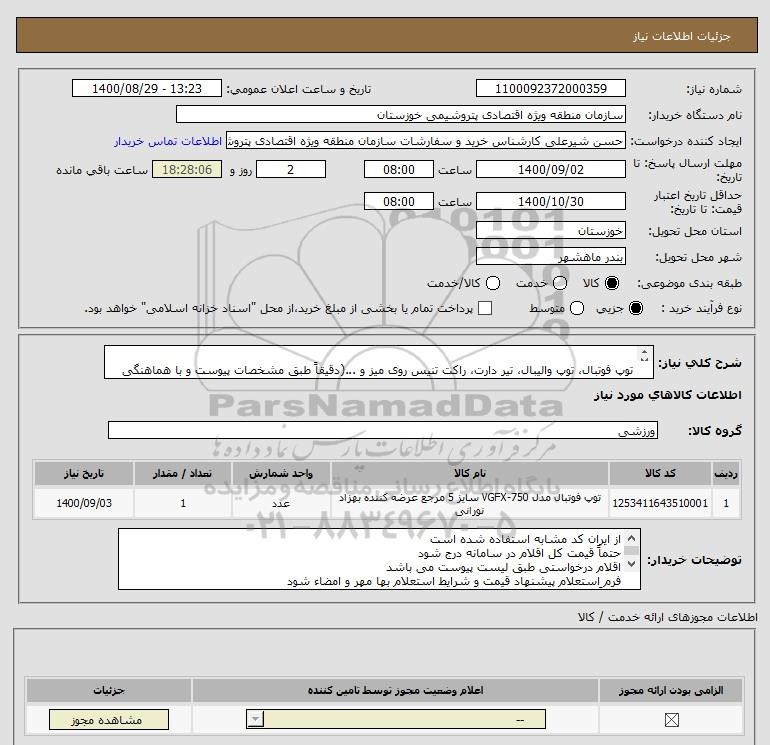
Task: Click the remaining days field showing 2
Action: (x=291, y=169)
